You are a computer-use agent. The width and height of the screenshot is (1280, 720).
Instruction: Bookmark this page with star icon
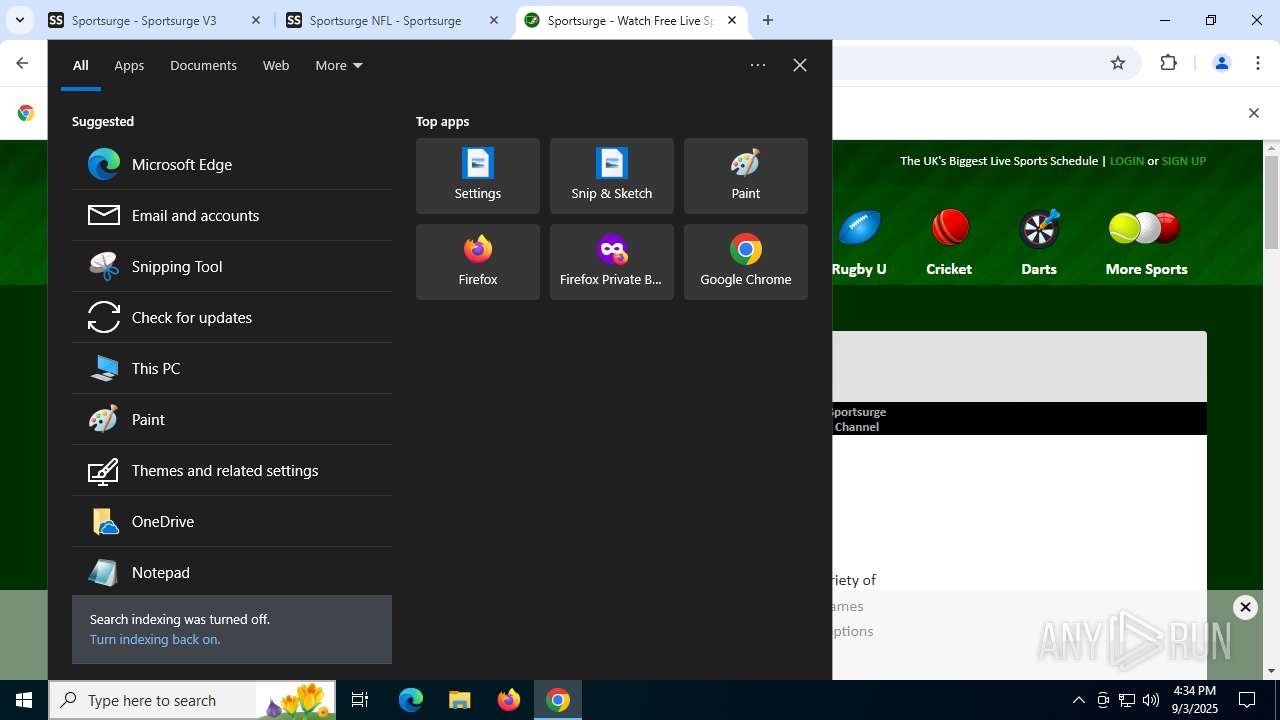point(1118,63)
